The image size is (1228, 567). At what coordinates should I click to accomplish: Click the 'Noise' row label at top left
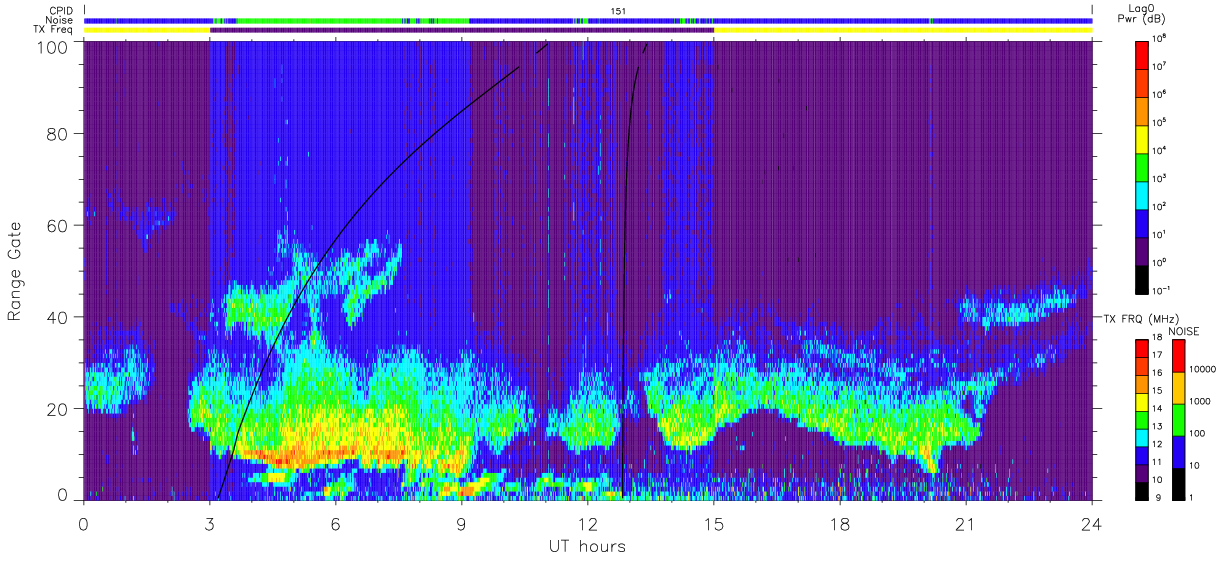(58, 20)
